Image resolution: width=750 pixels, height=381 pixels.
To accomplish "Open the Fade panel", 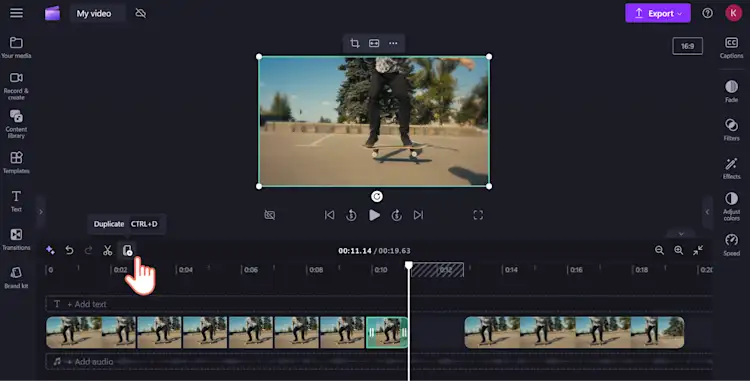I will coord(731,91).
